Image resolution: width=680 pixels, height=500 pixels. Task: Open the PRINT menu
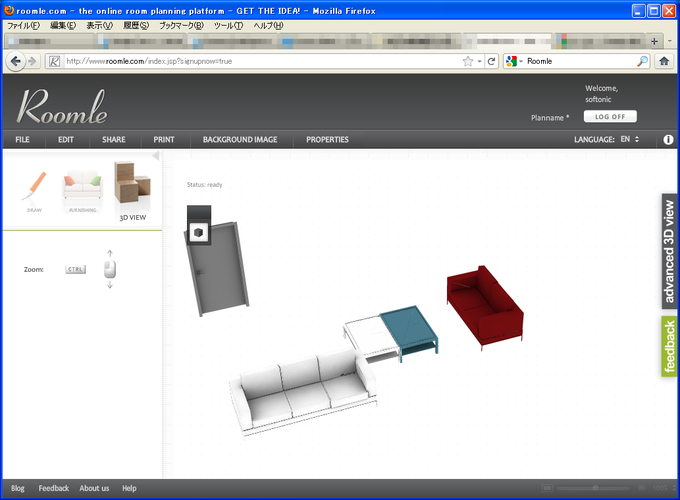(164, 140)
